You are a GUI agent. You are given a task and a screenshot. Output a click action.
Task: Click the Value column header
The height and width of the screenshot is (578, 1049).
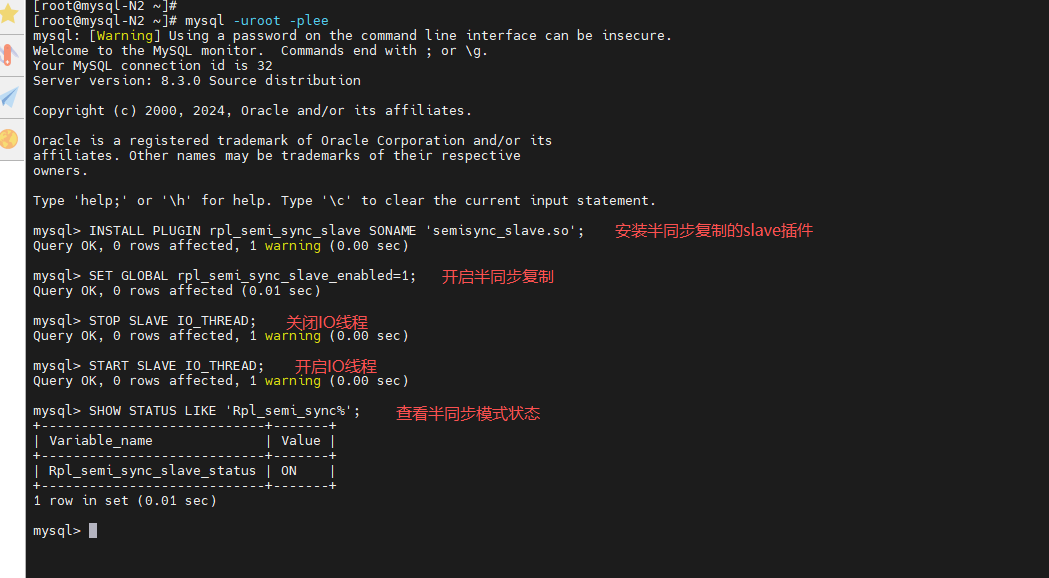pyautogui.click(x=300, y=441)
